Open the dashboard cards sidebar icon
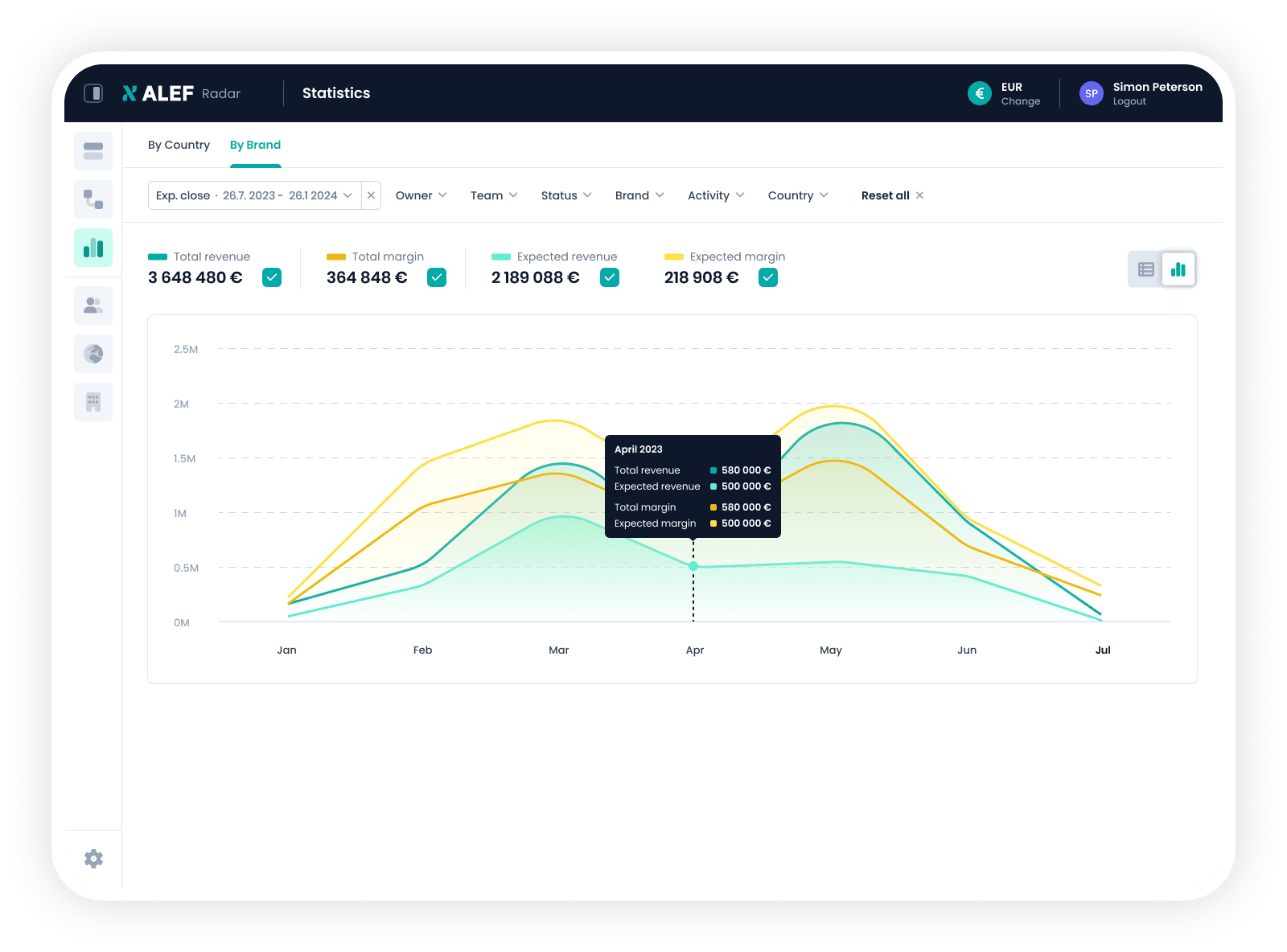This screenshot has height=952, width=1287. point(93,151)
